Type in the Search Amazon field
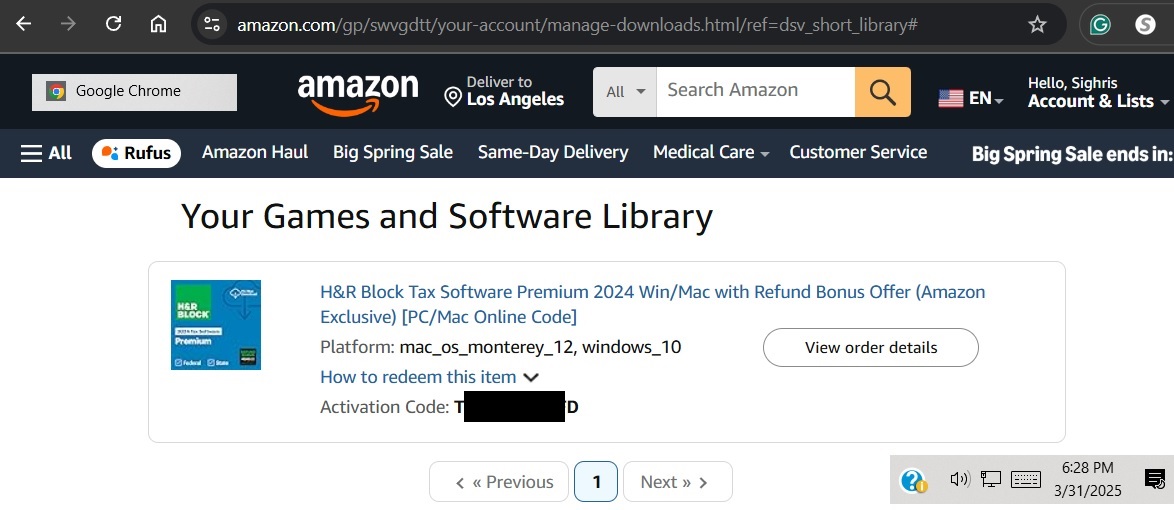The image size is (1174, 510). click(x=755, y=91)
